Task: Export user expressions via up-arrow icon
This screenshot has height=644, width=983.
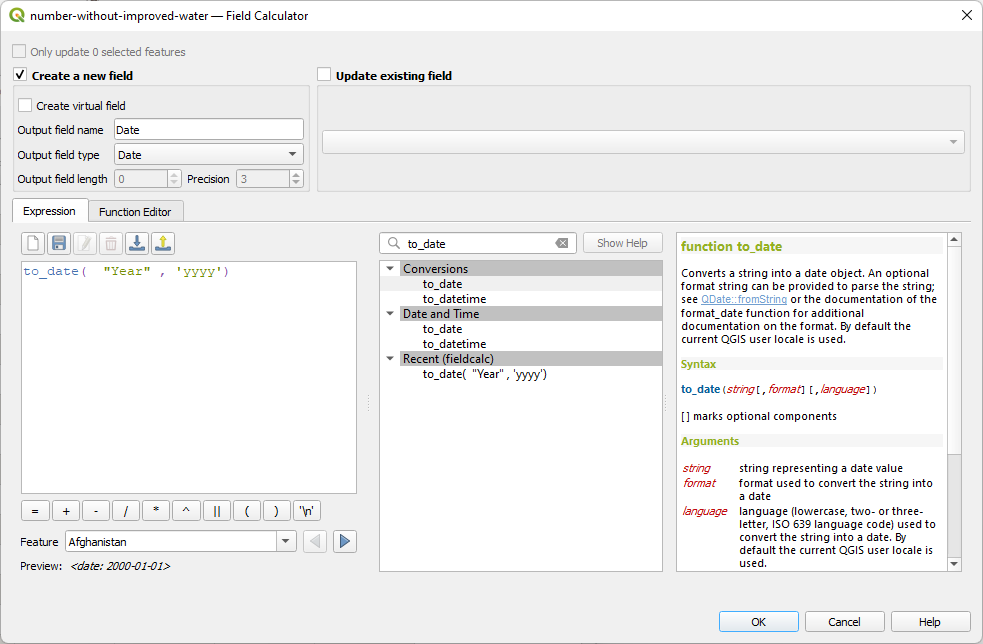Action: tap(163, 243)
